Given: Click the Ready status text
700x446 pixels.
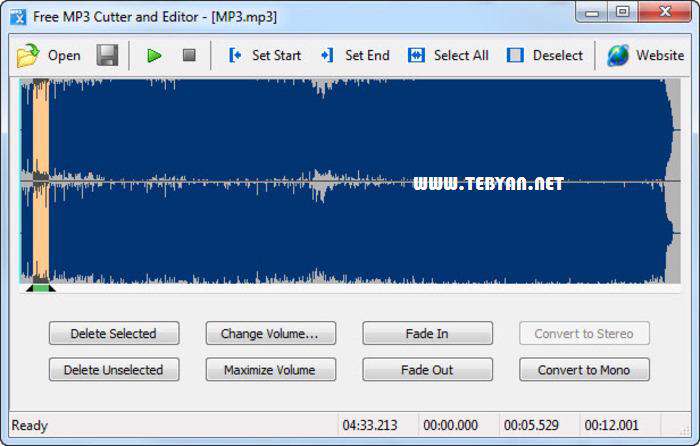Looking at the screenshot, I should (x=29, y=425).
